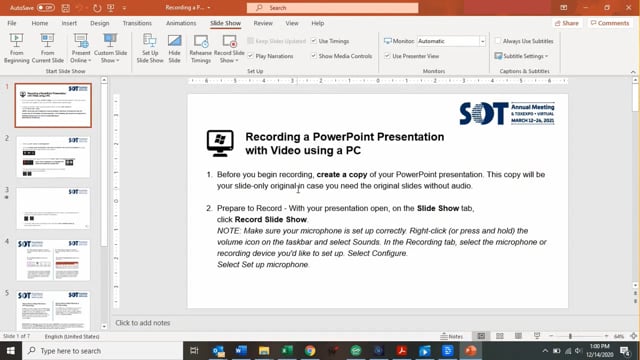
Task: Open Set Up Slide Show dialog
Action: click(150, 48)
